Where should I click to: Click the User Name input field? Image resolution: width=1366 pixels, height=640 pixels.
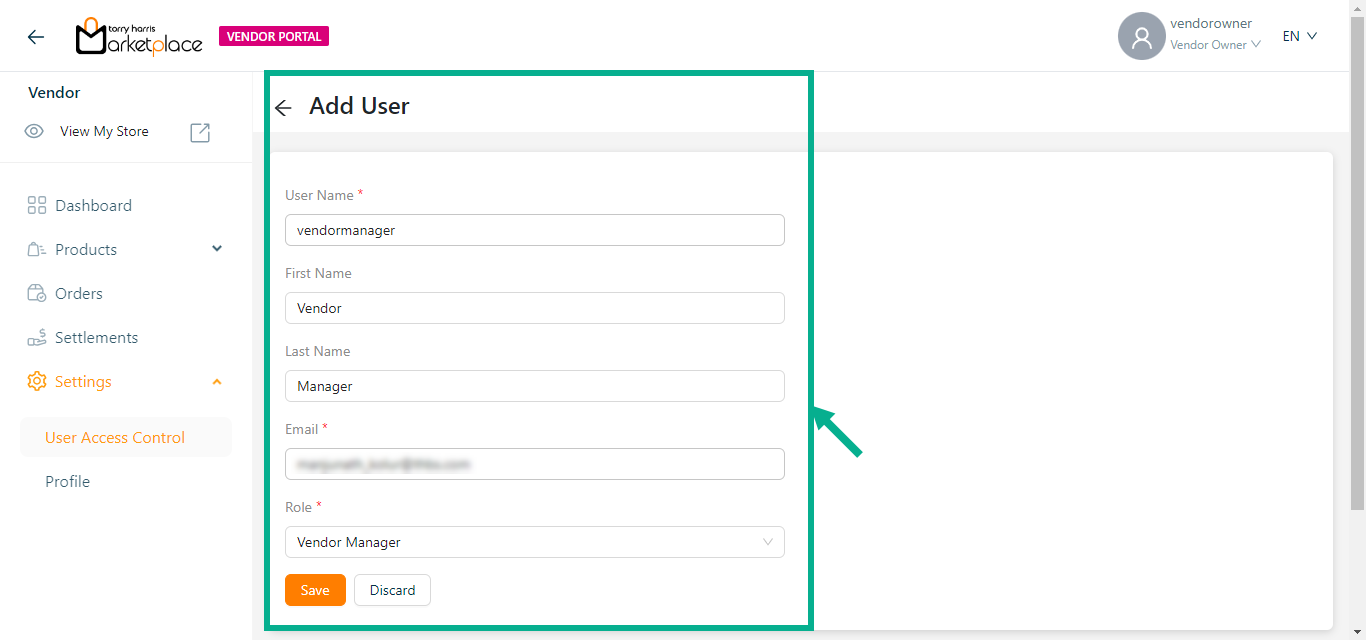tap(534, 230)
